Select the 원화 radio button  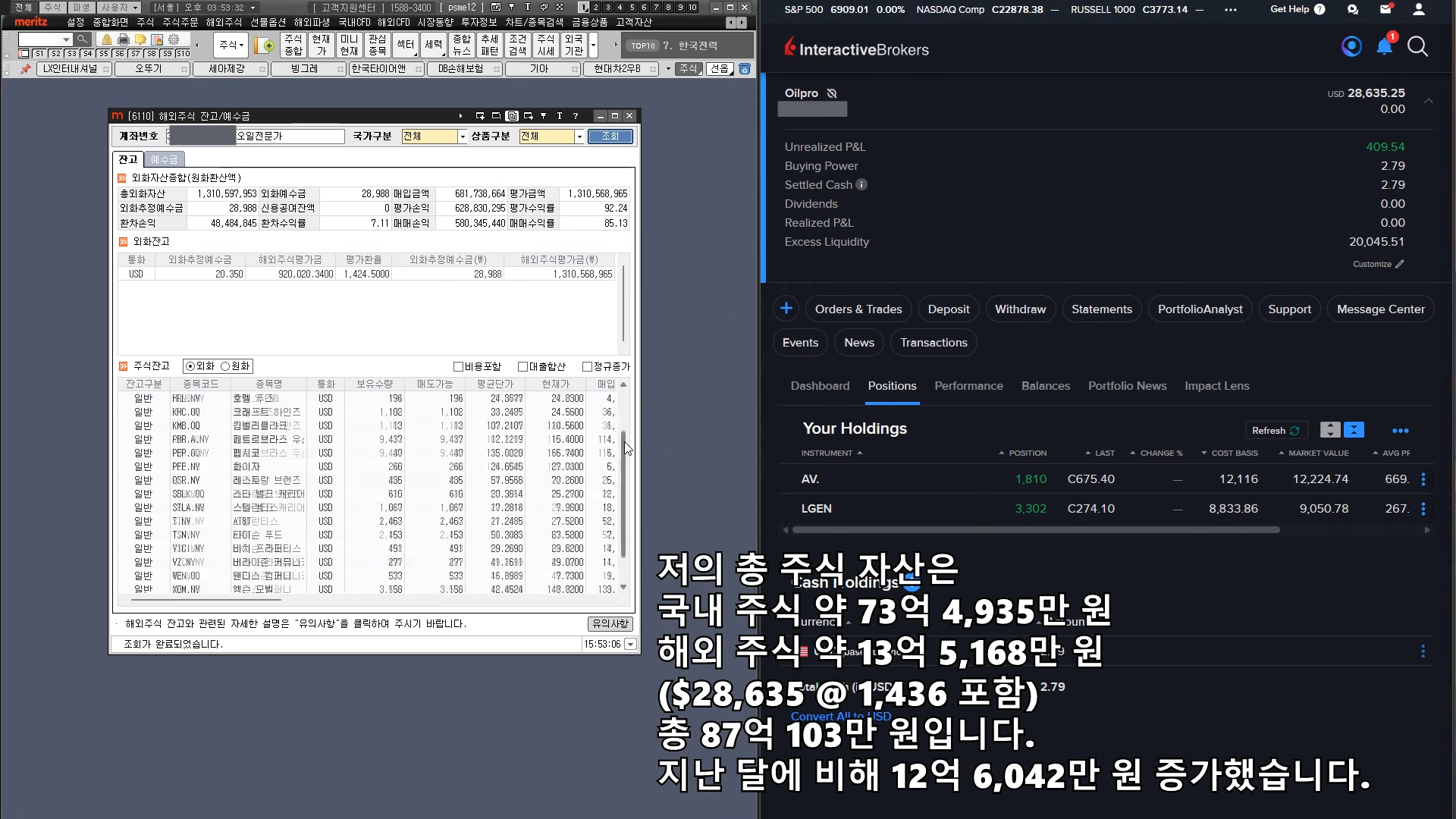click(x=225, y=366)
